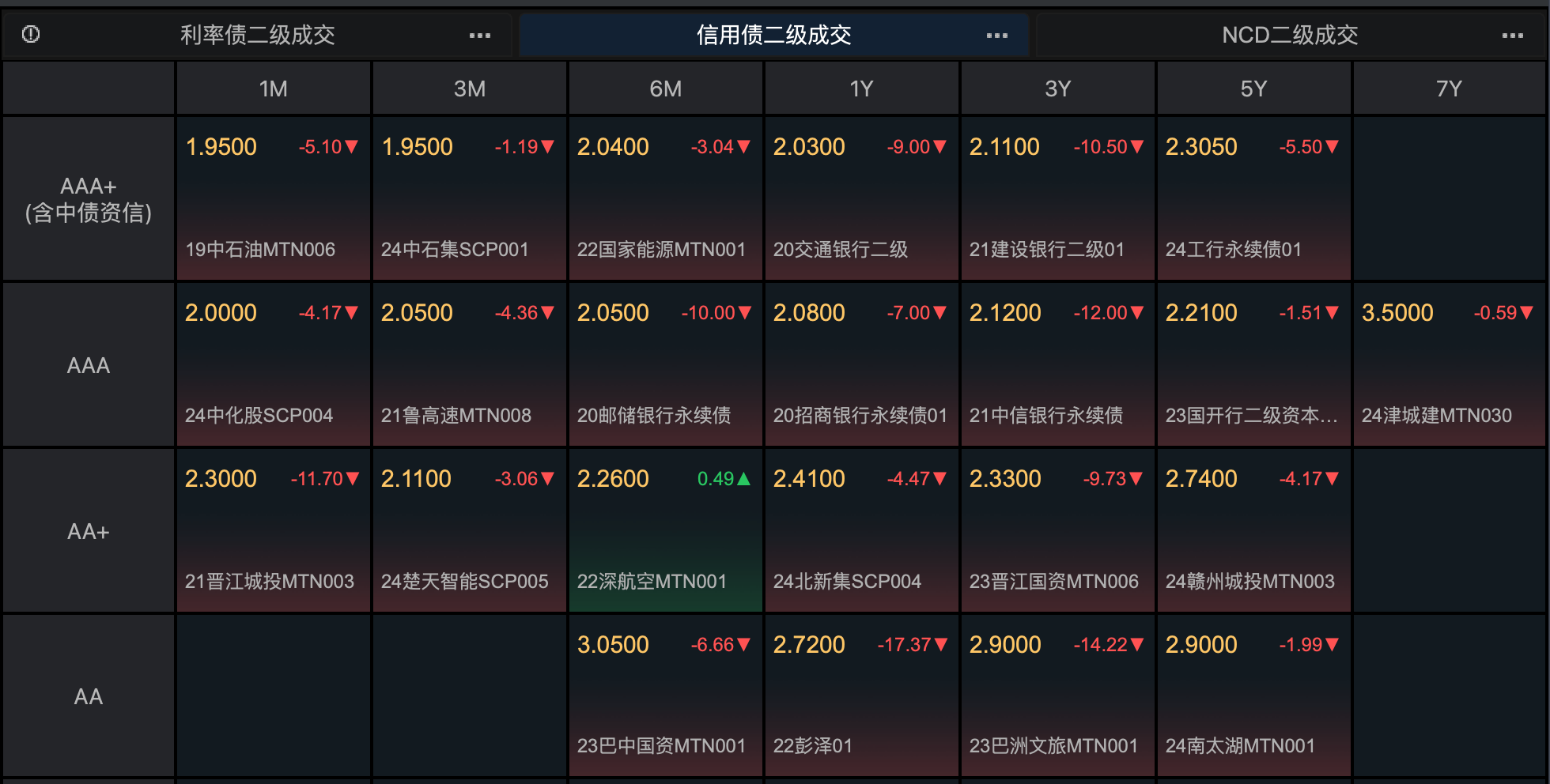The height and width of the screenshot is (784, 1550).
Task: Open bond 19中石油MTN006 cell
Action: pyautogui.click(x=273, y=199)
